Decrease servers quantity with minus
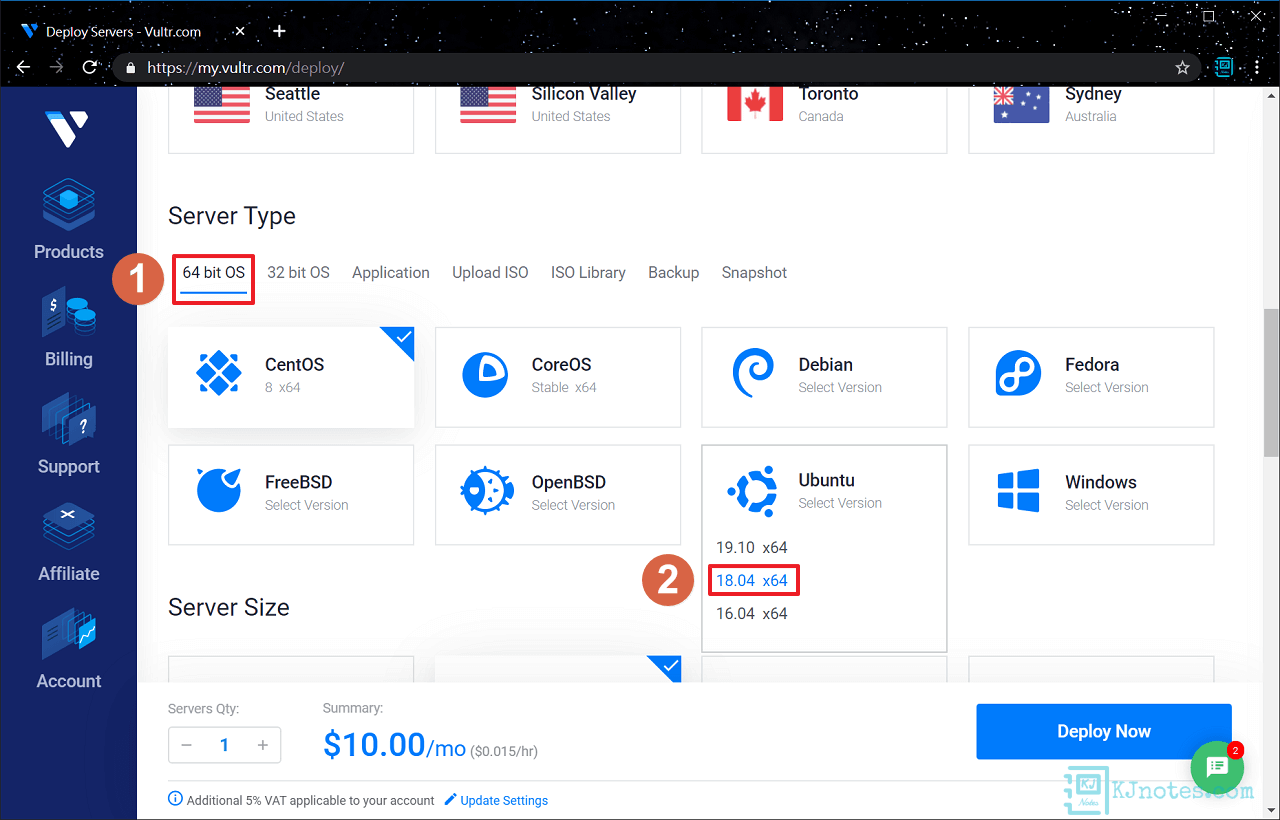Screen dimensions: 1280x820 click(186, 745)
